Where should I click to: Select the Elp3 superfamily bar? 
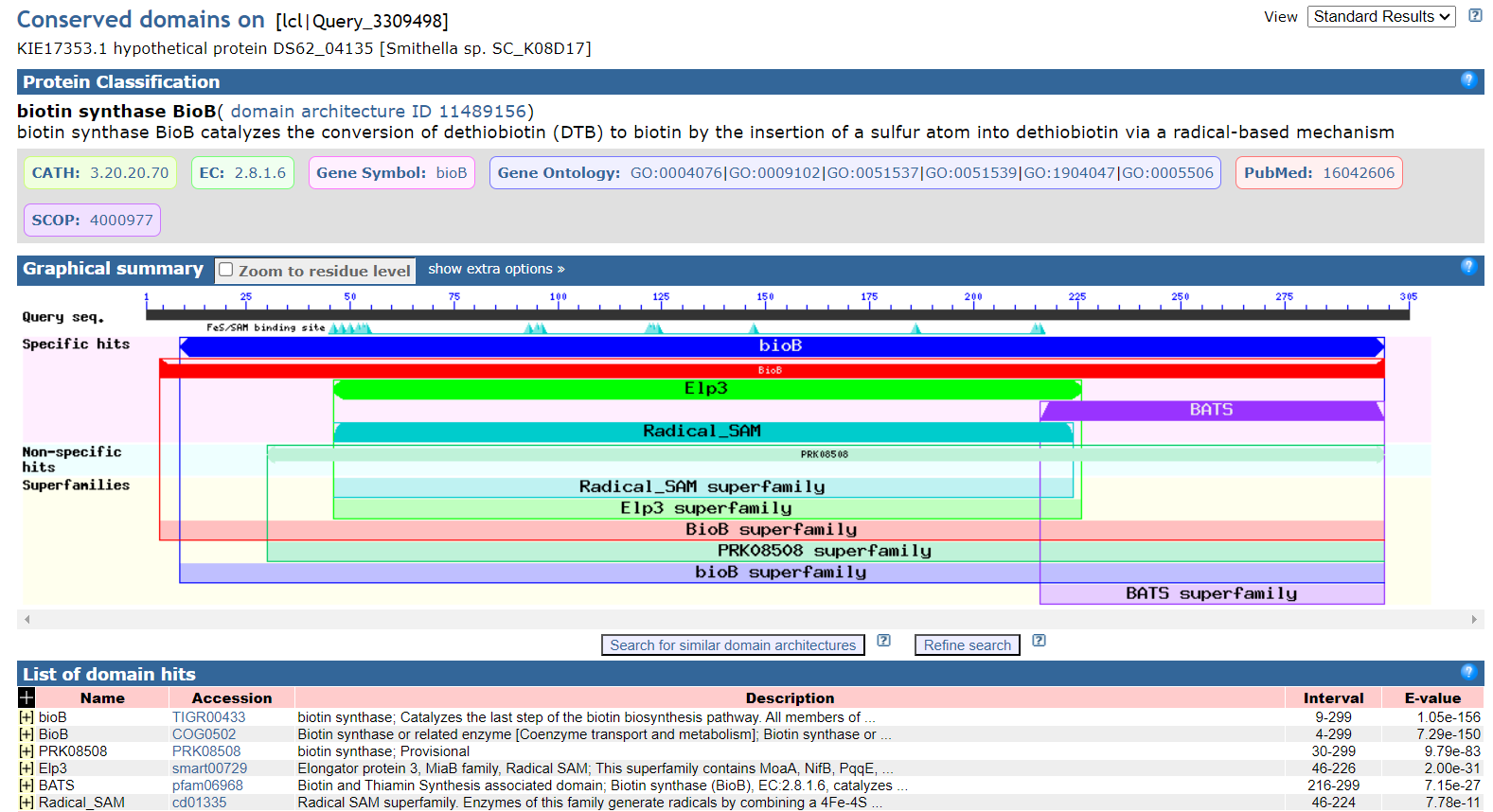(707, 508)
